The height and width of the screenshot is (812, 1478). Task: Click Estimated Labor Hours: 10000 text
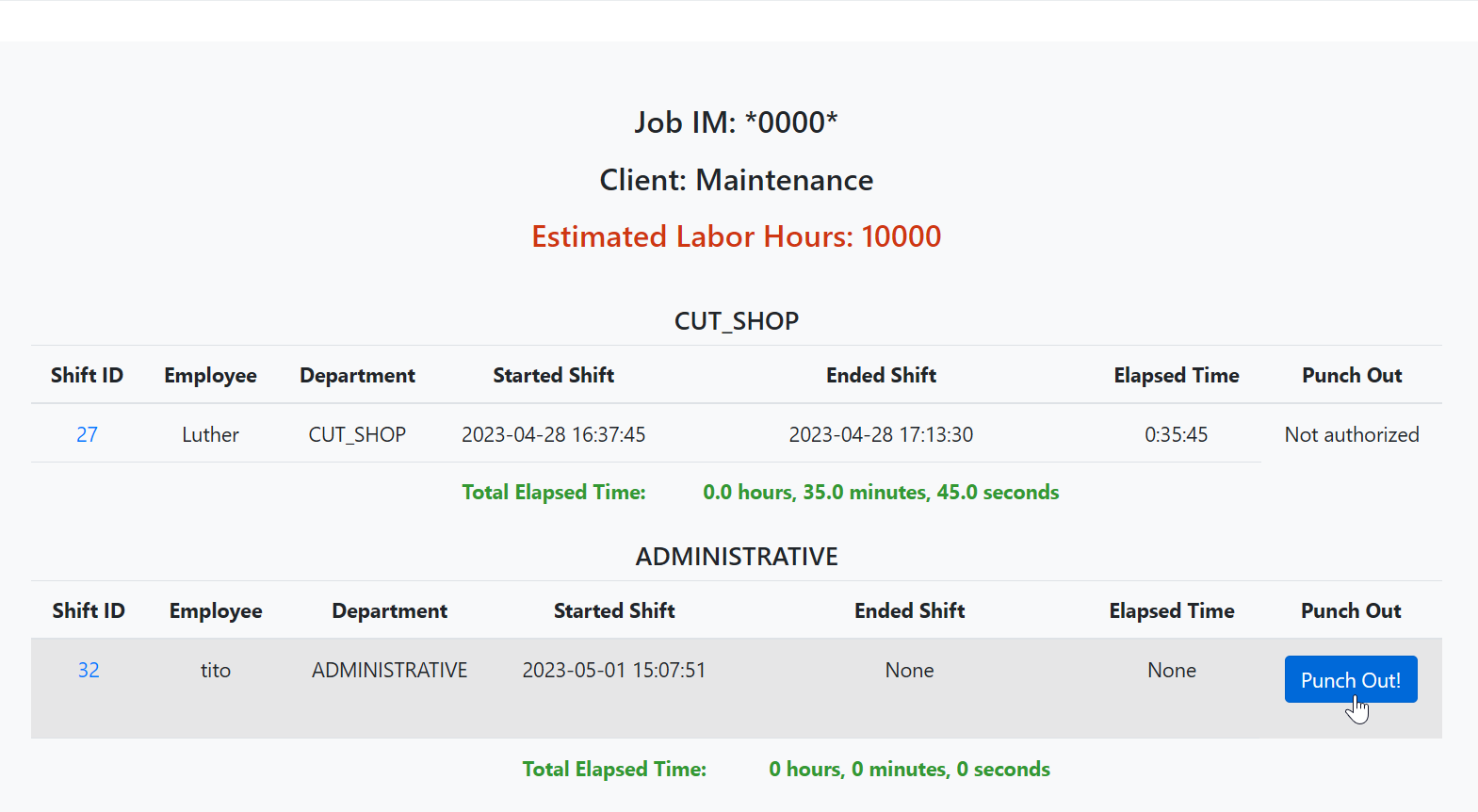tap(737, 236)
